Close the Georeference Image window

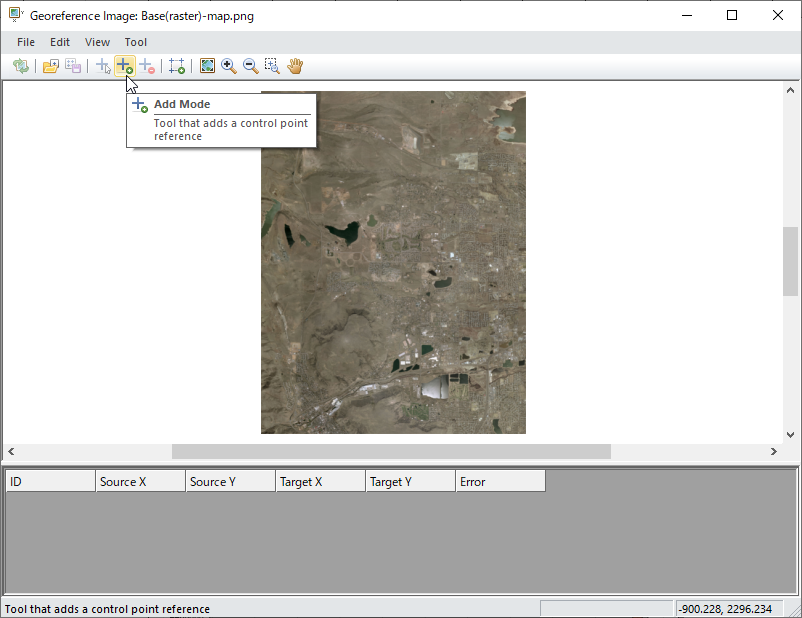click(x=777, y=15)
